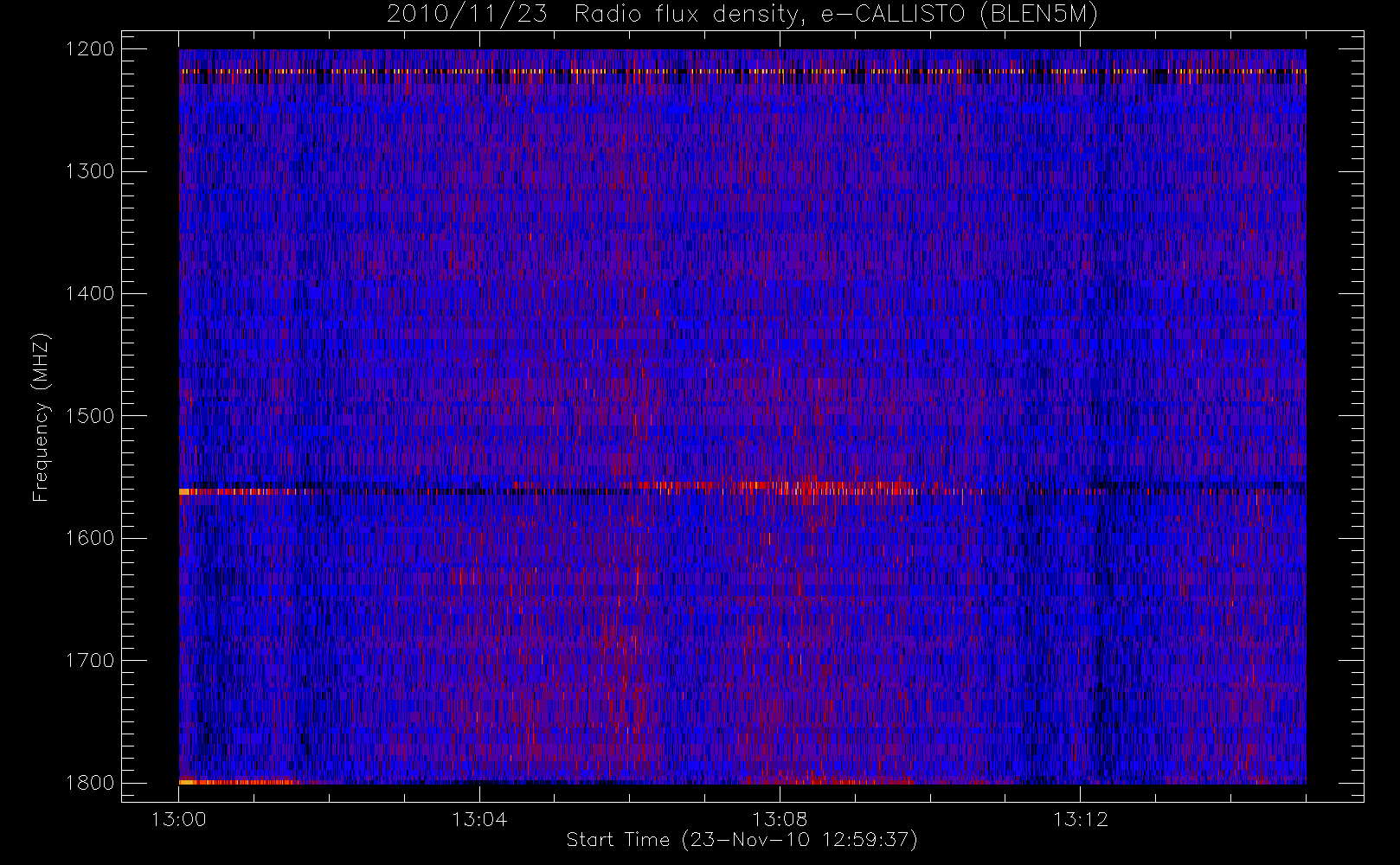Select the 1700 frequency tick label
Screen dimensions: 1400x865
(90, 661)
